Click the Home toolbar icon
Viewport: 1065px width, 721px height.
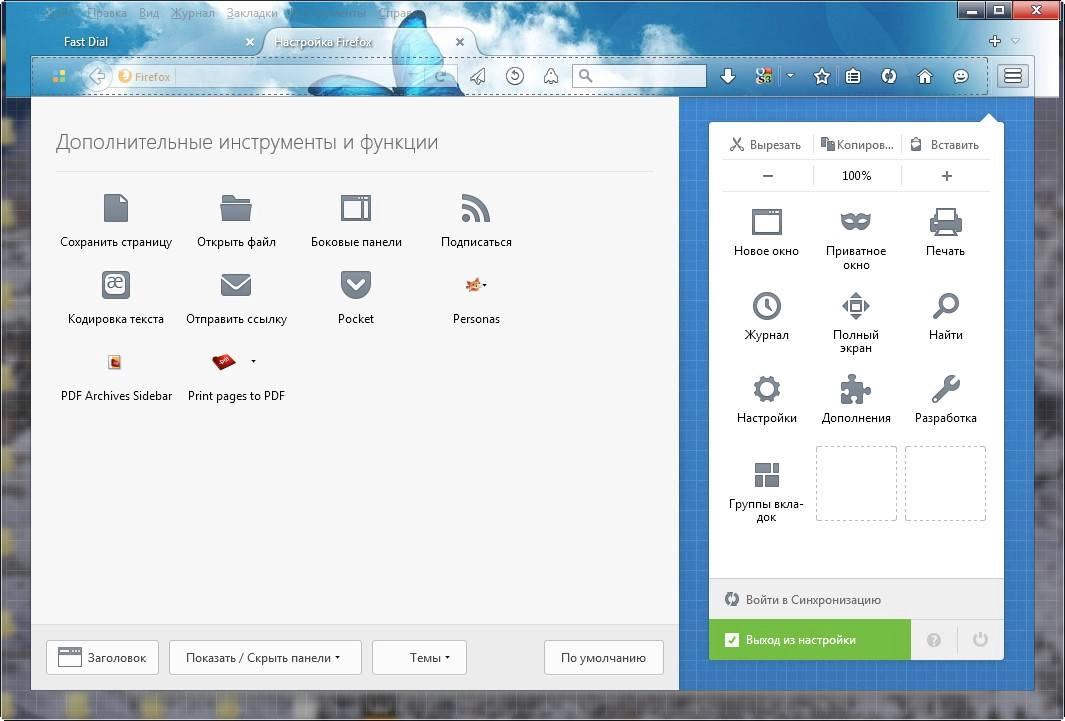pyautogui.click(x=925, y=76)
